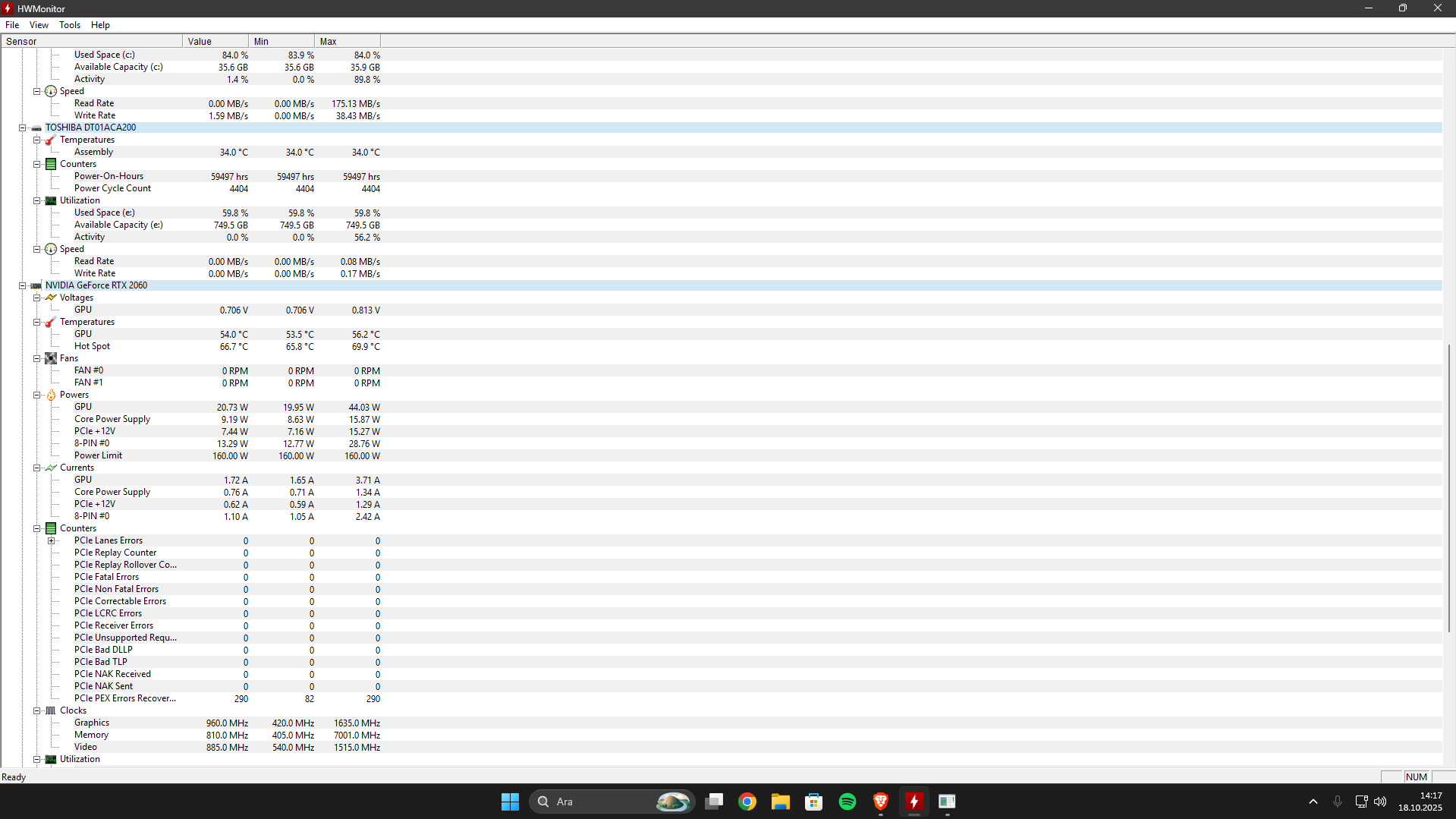Viewport: 1456px width, 819px height.
Task: Click the Speed gauge icon under TOSHIBA drive
Action: click(51, 249)
